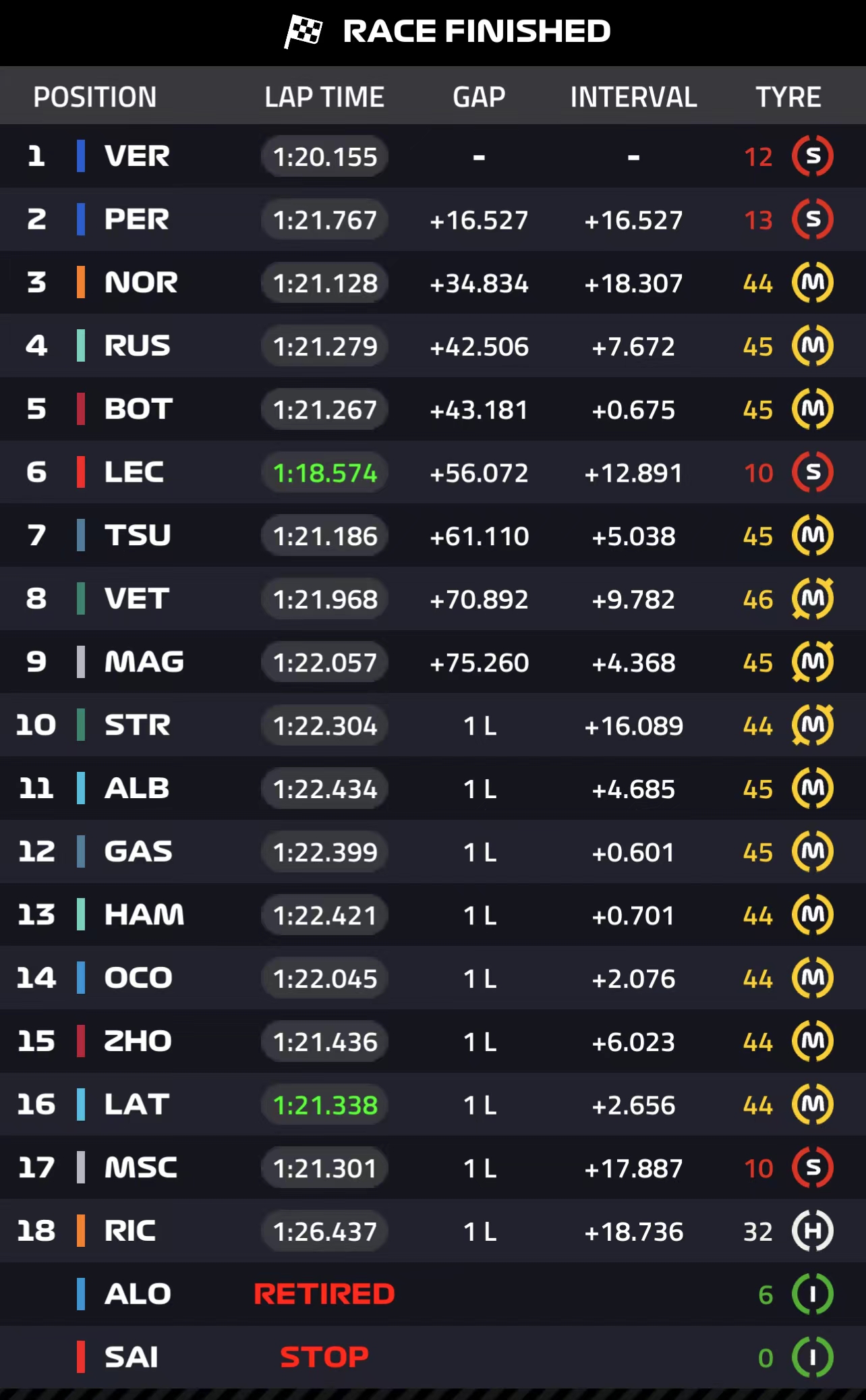Click Norris's medium tyre icon
Viewport: 866px width, 1400px height.
(813, 283)
